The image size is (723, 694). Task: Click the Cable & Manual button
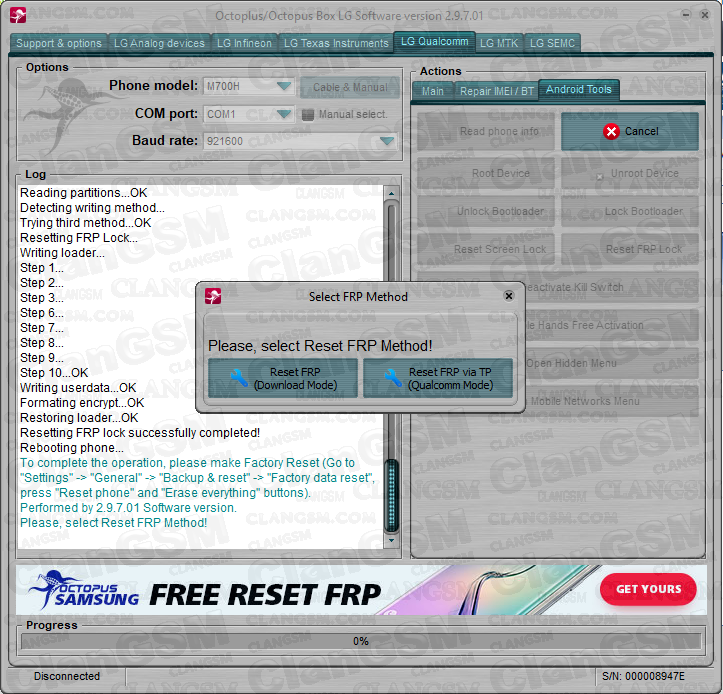click(x=350, y=87)
